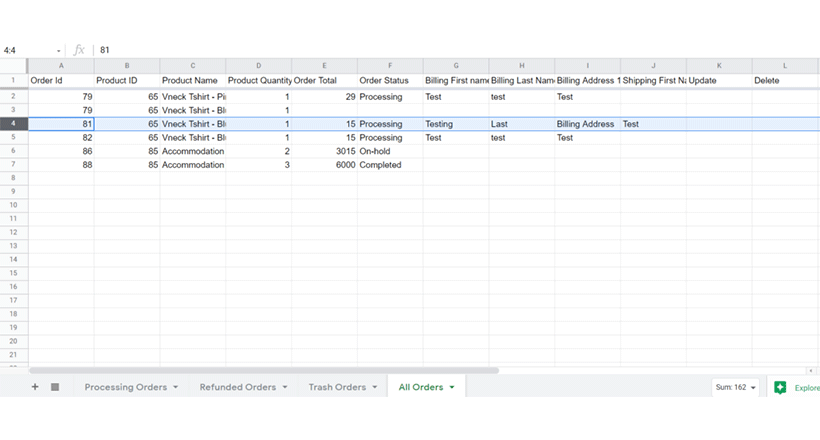Add a new sheet with the plus icon
Image resolution: width=820 pixels, height=440 pixels.
(x=35, y=387)
